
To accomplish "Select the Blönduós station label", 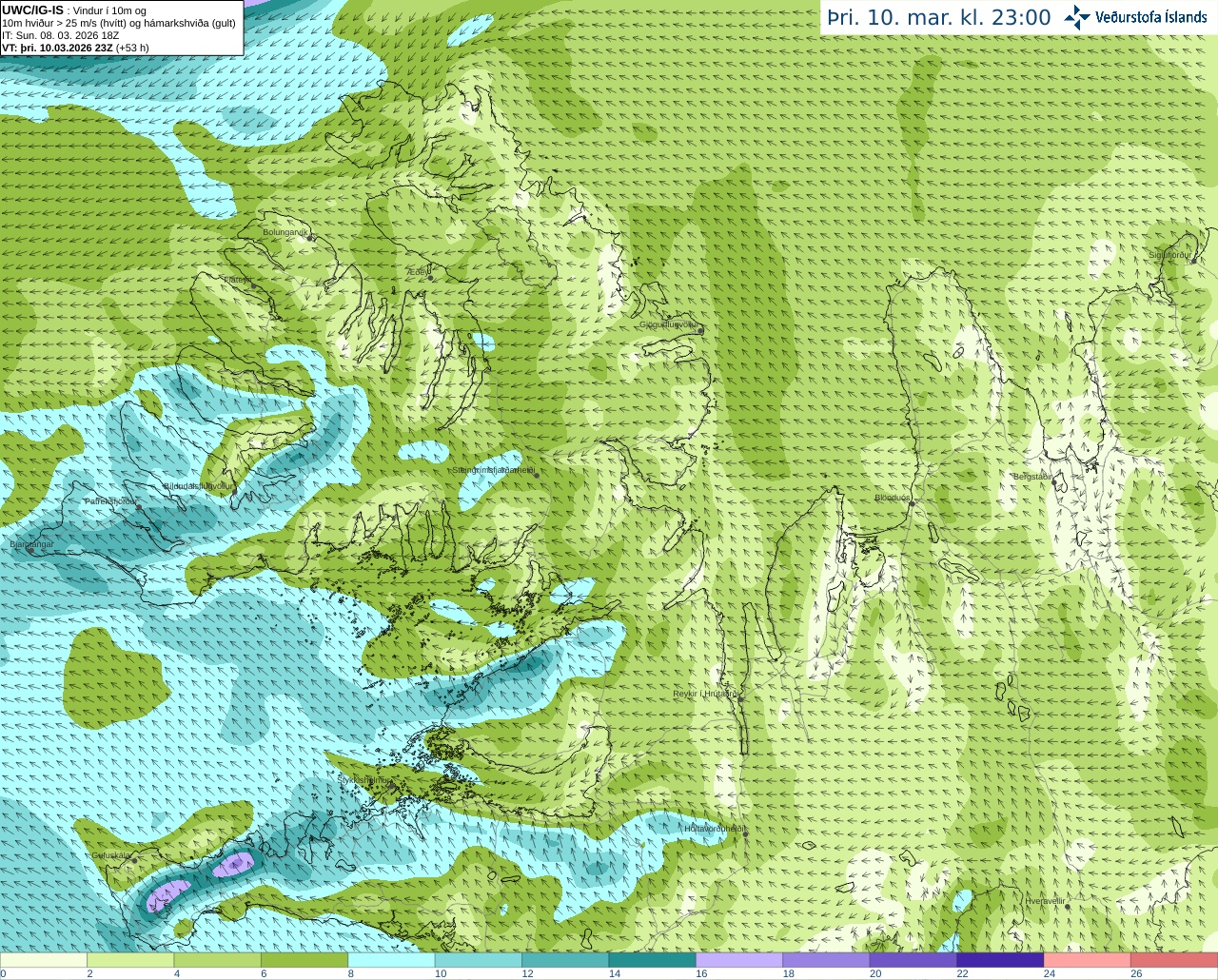I will (893, 498).
